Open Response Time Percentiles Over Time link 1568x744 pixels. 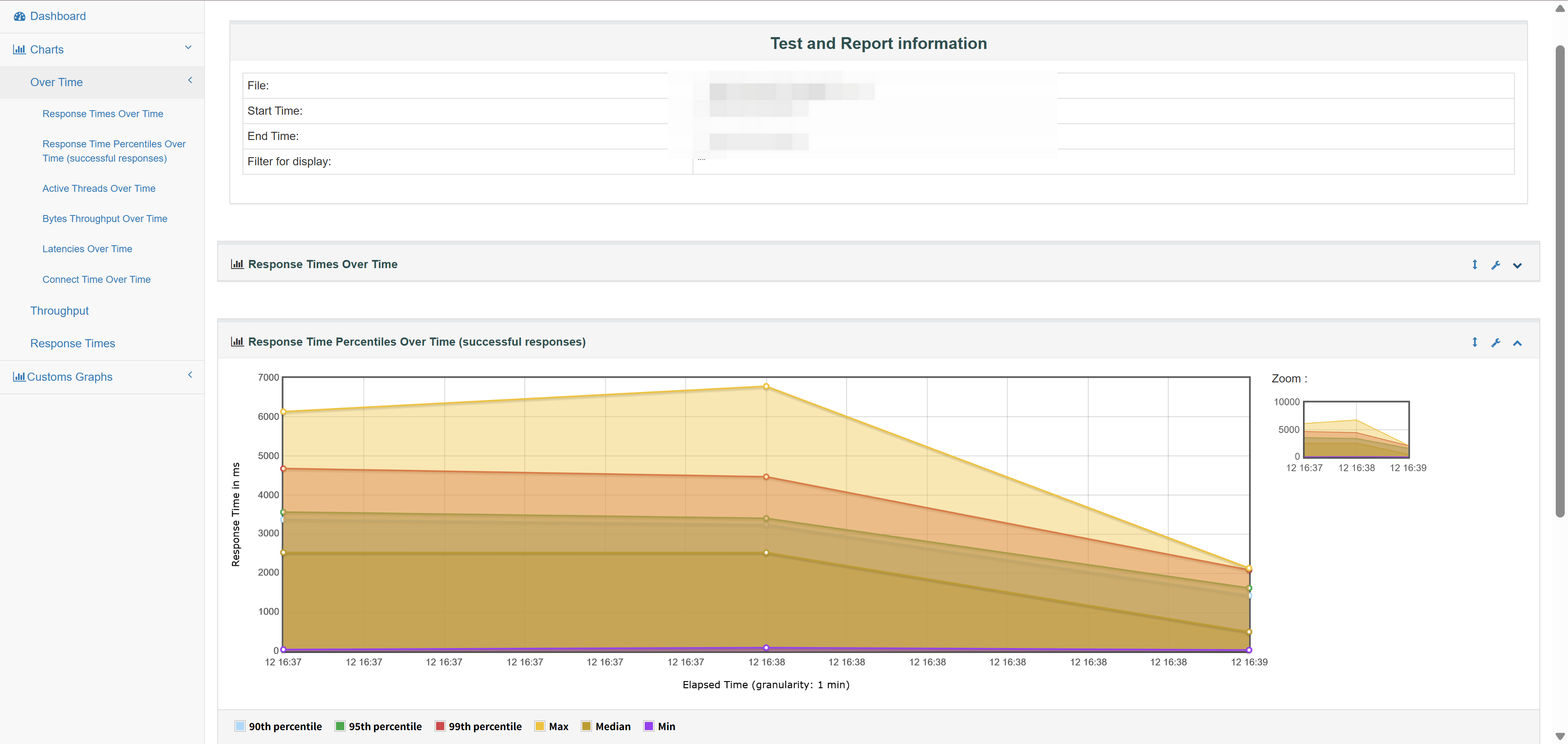[114, 151]
